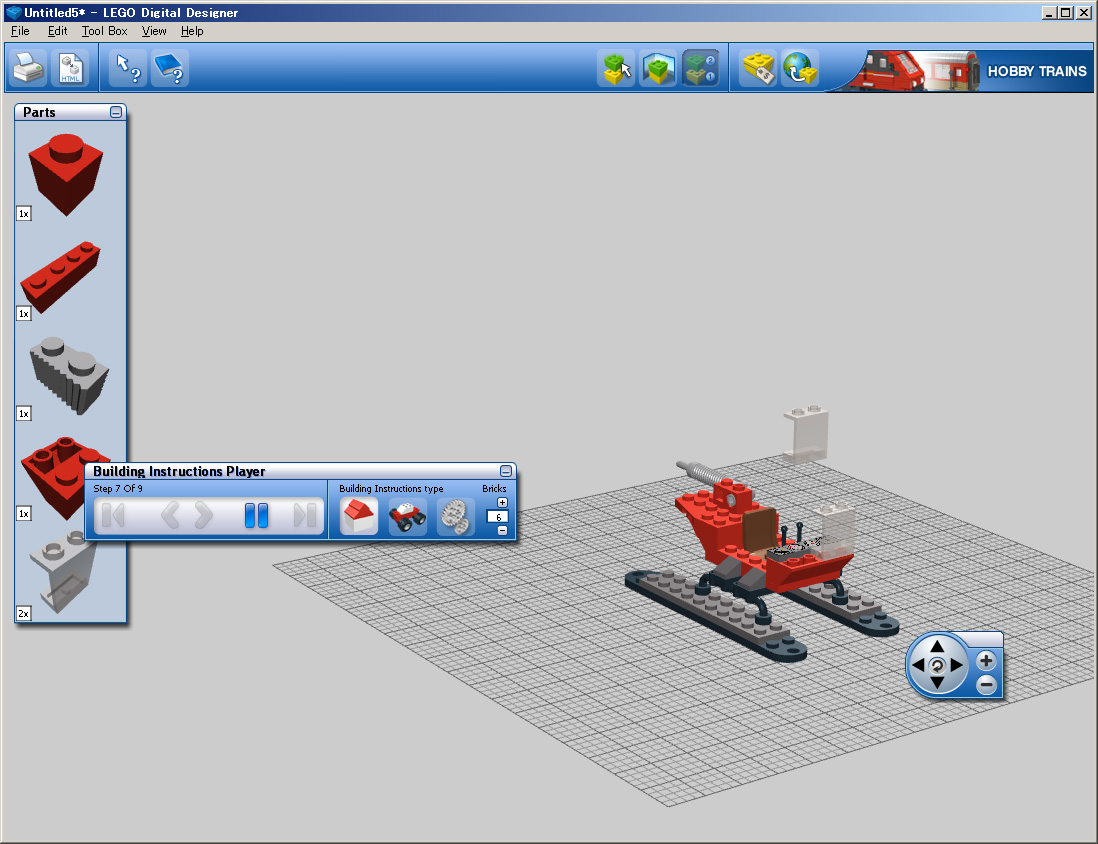Click the red sled model in scene
Image resolution: width=1098 pixels, height=844 pixels.
760,560
